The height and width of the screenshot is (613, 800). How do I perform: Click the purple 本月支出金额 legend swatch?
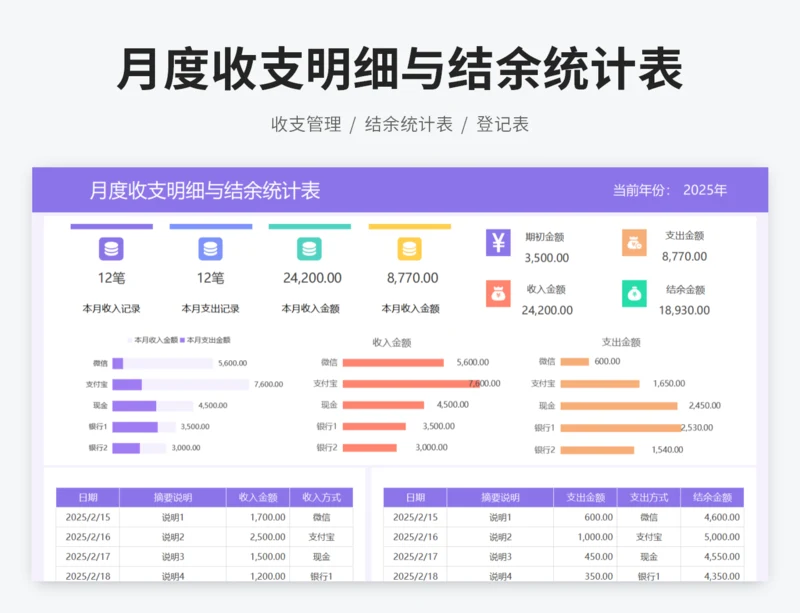(182, 340)
